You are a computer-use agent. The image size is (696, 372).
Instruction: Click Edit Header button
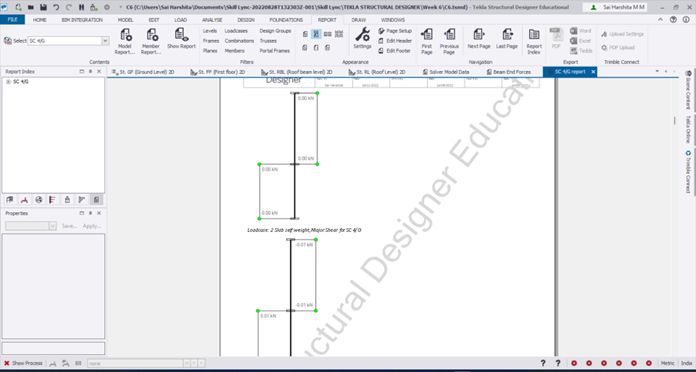(395, 41)
